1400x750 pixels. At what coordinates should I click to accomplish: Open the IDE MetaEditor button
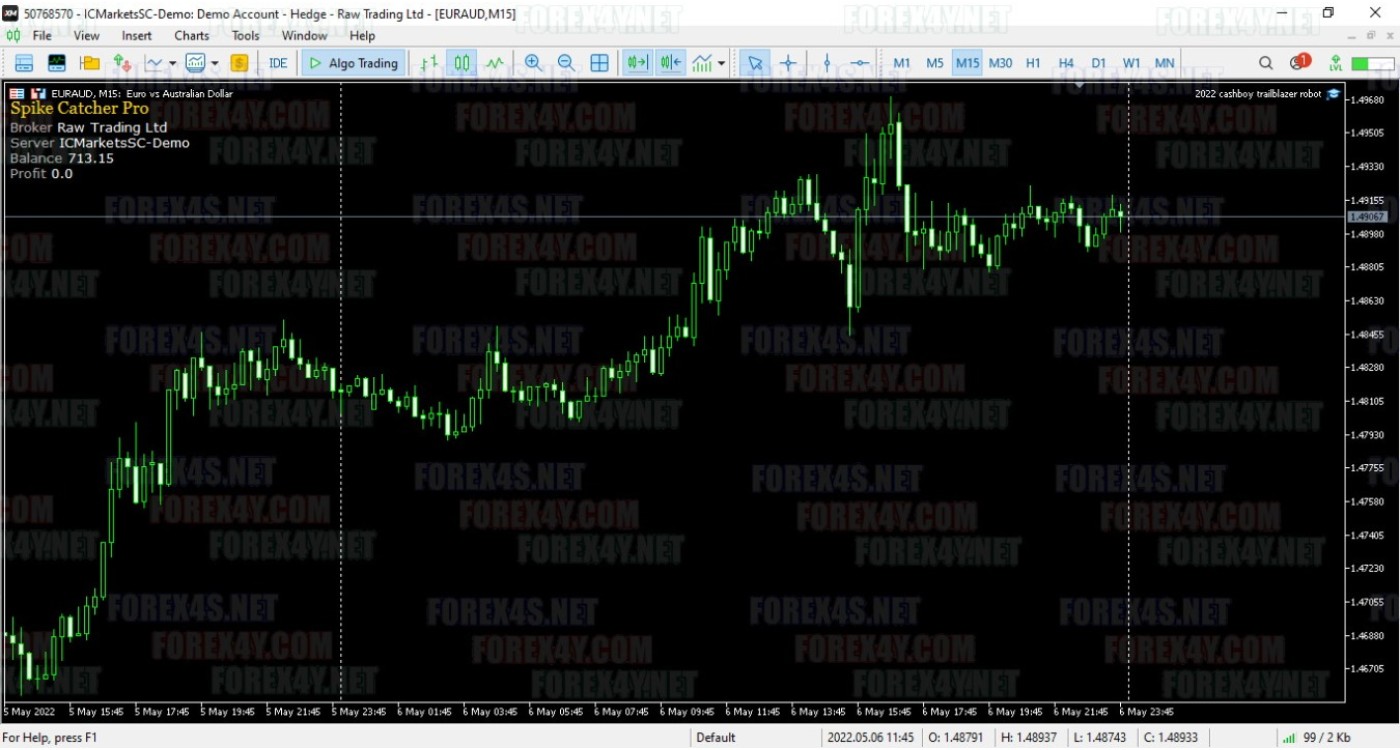pos(278,63)
